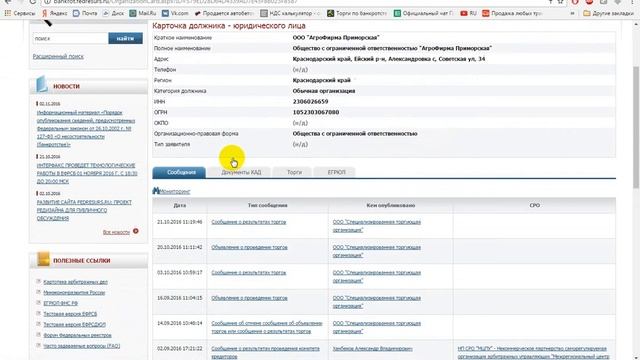Open the Мониторинг link
The width and height of the screenshot is (640, 360).
175,191
